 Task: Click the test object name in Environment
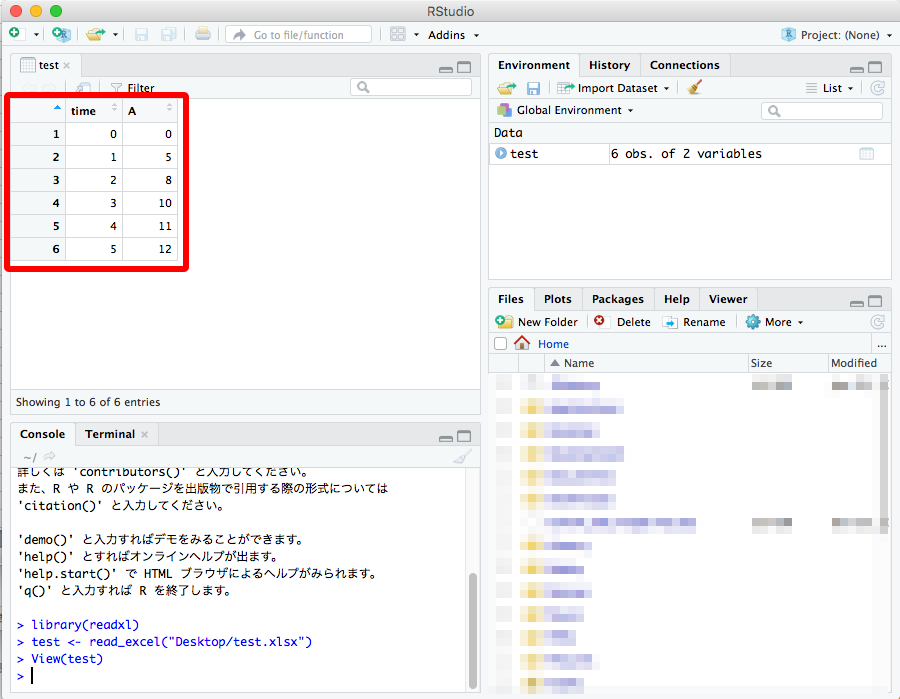(524, 154)
